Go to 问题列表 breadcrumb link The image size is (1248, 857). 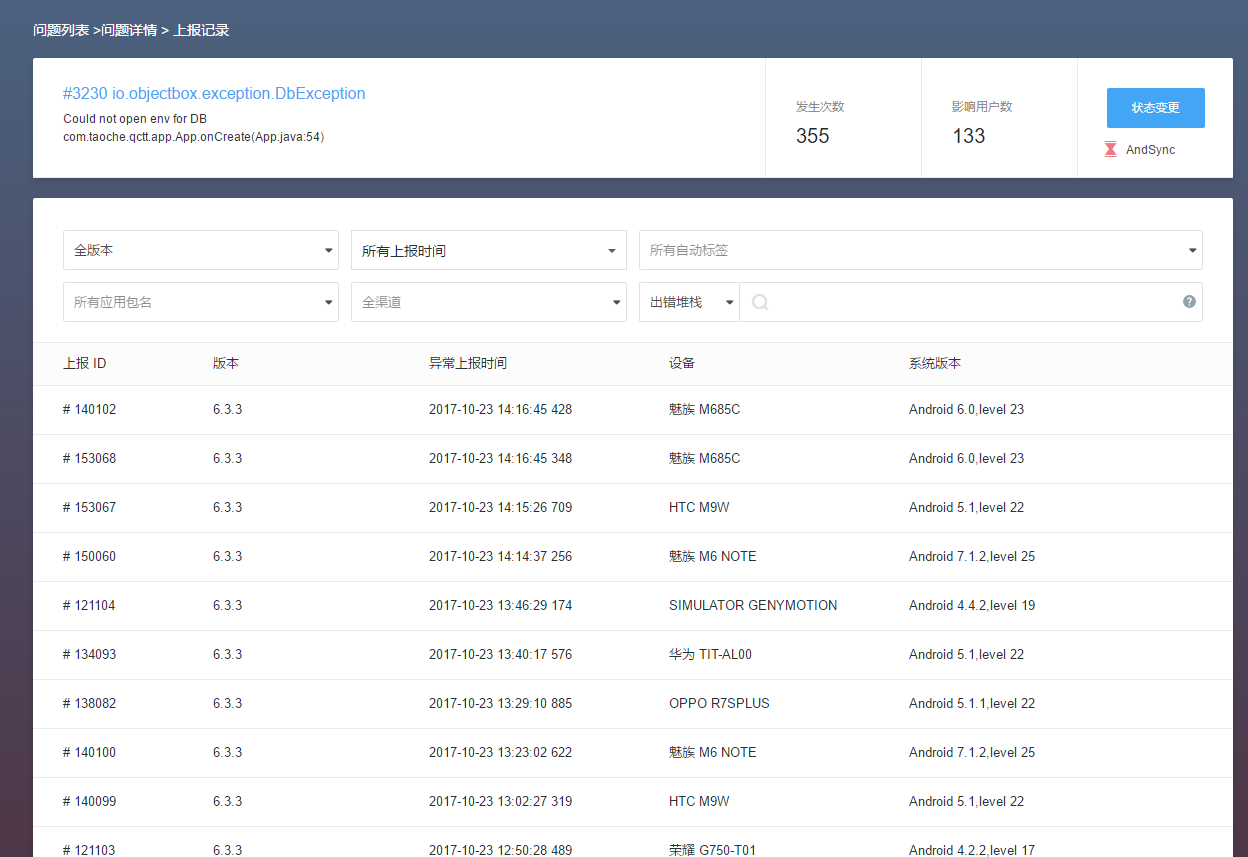click(61, 30)
